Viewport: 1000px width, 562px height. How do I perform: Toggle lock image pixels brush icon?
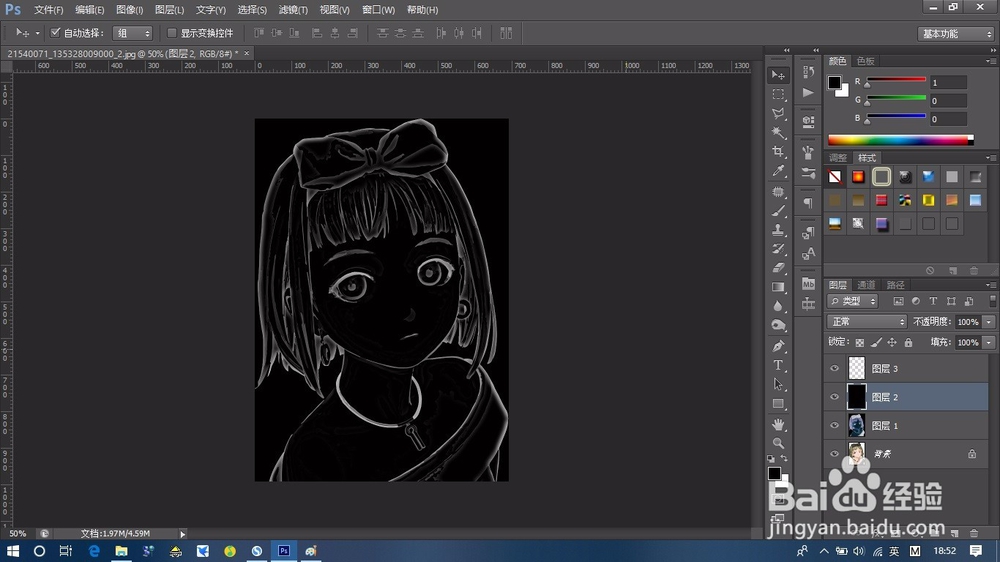(876, 343)
